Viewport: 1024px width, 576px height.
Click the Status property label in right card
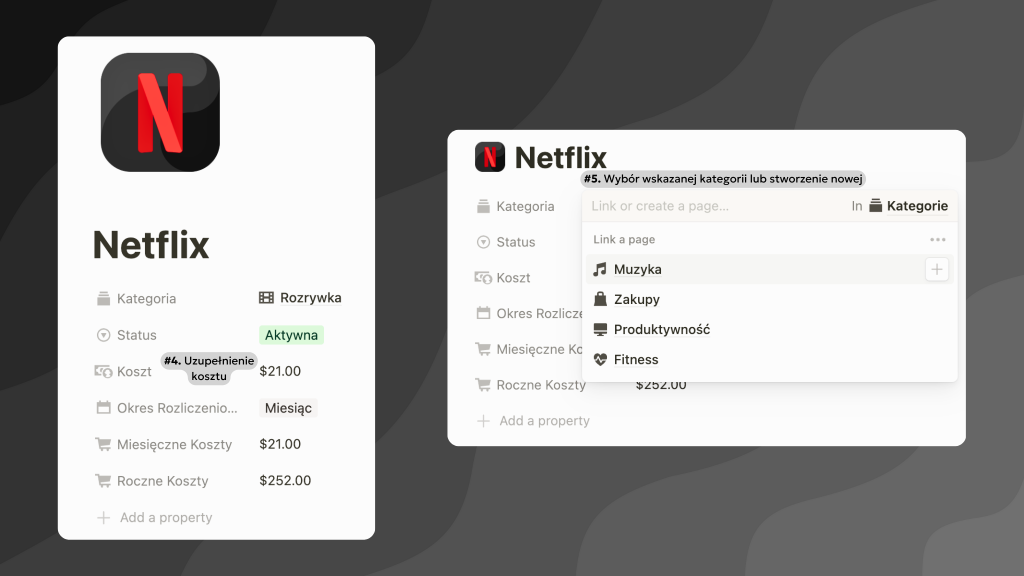[515, 242]
